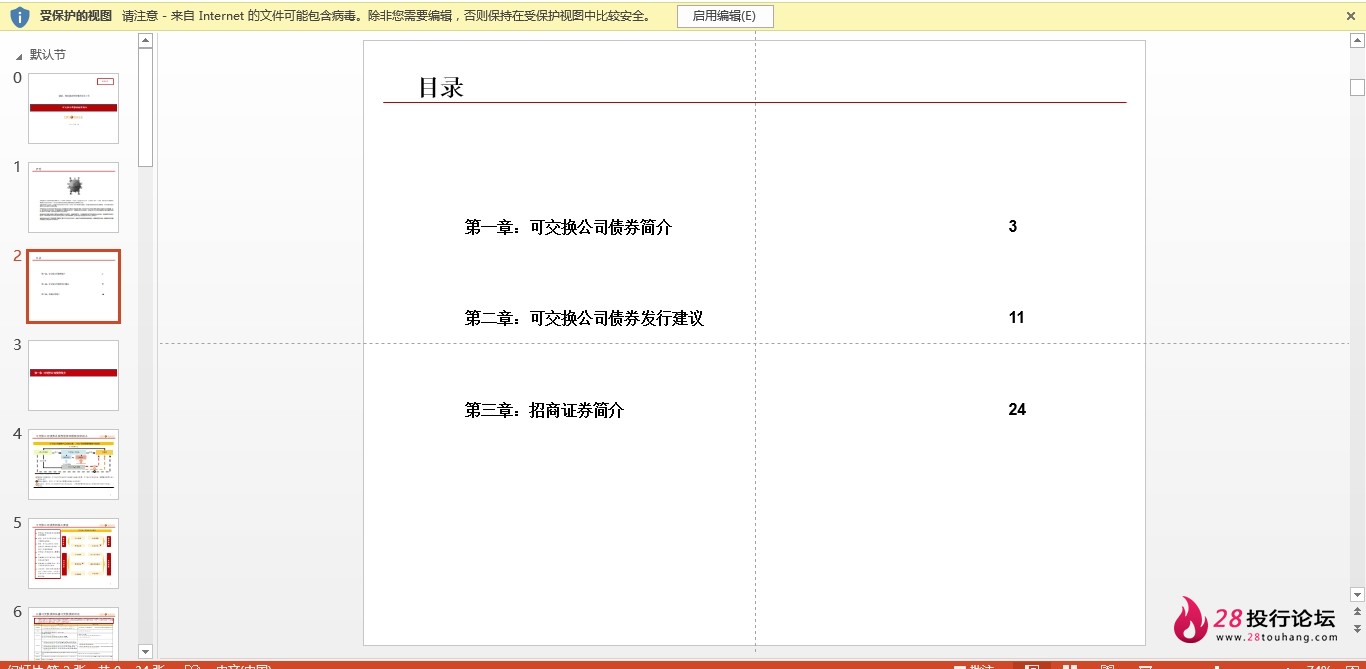1366x669 pixels.
Task: Click thumbnail panel scroll-down arrow
Action: (145, 652)
